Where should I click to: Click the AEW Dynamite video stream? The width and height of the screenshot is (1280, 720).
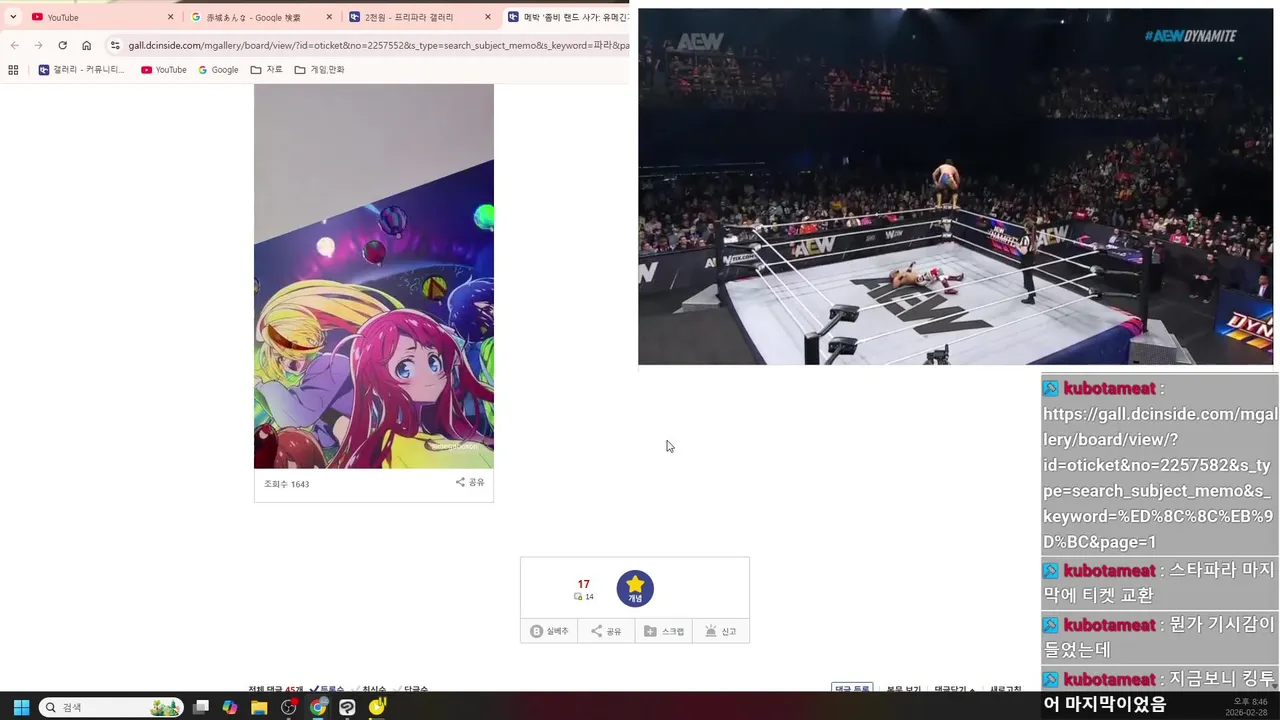tap(956, 187)
